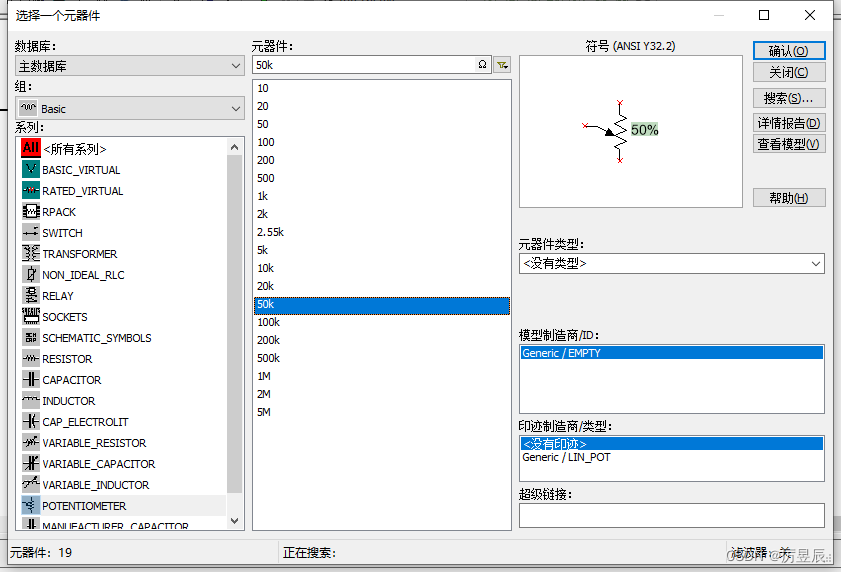Viewport: 841px width, 572px height.
Task: Select the RPACK series icon
Action: 31,212
